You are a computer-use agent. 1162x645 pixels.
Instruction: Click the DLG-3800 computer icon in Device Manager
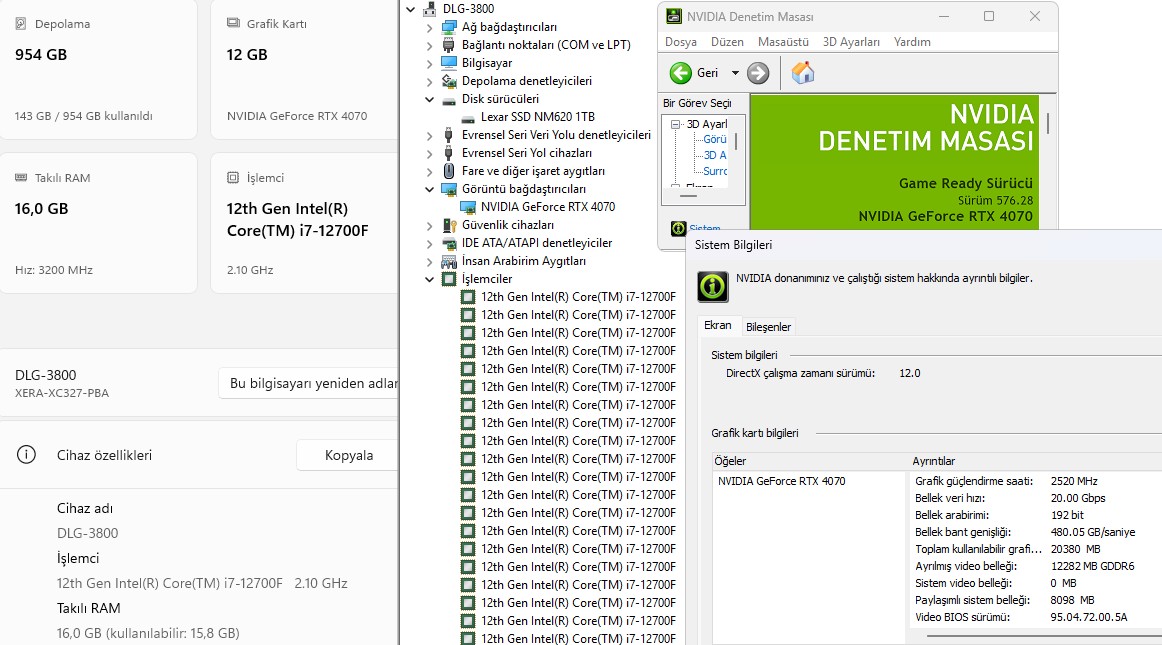[x=430, y=9]
